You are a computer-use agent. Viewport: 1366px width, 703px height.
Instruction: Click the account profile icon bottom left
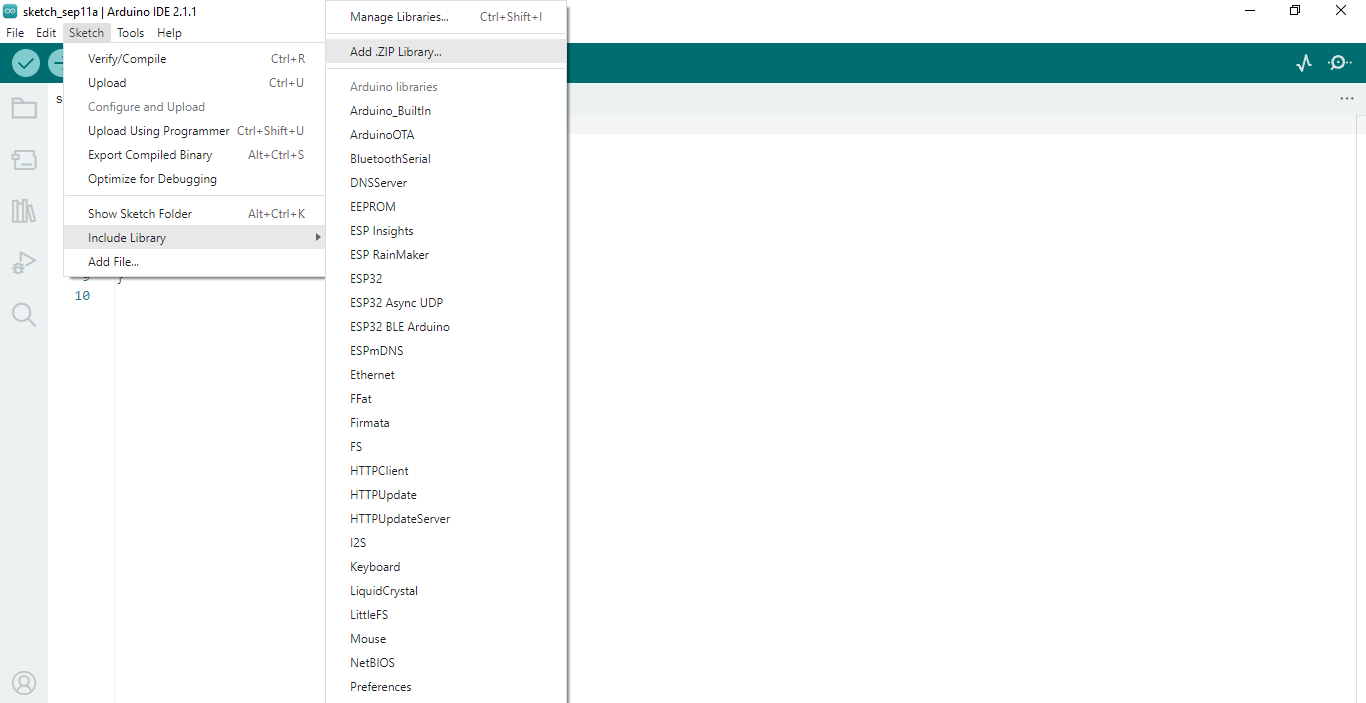click(x=24, y=682)
